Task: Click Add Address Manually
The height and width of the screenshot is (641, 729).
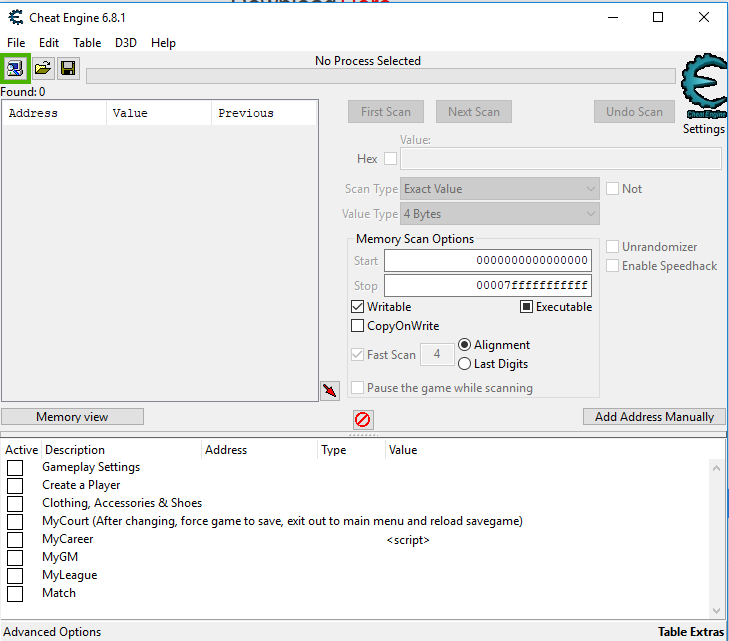Action: pyautogui.click(x=654, y=416)
